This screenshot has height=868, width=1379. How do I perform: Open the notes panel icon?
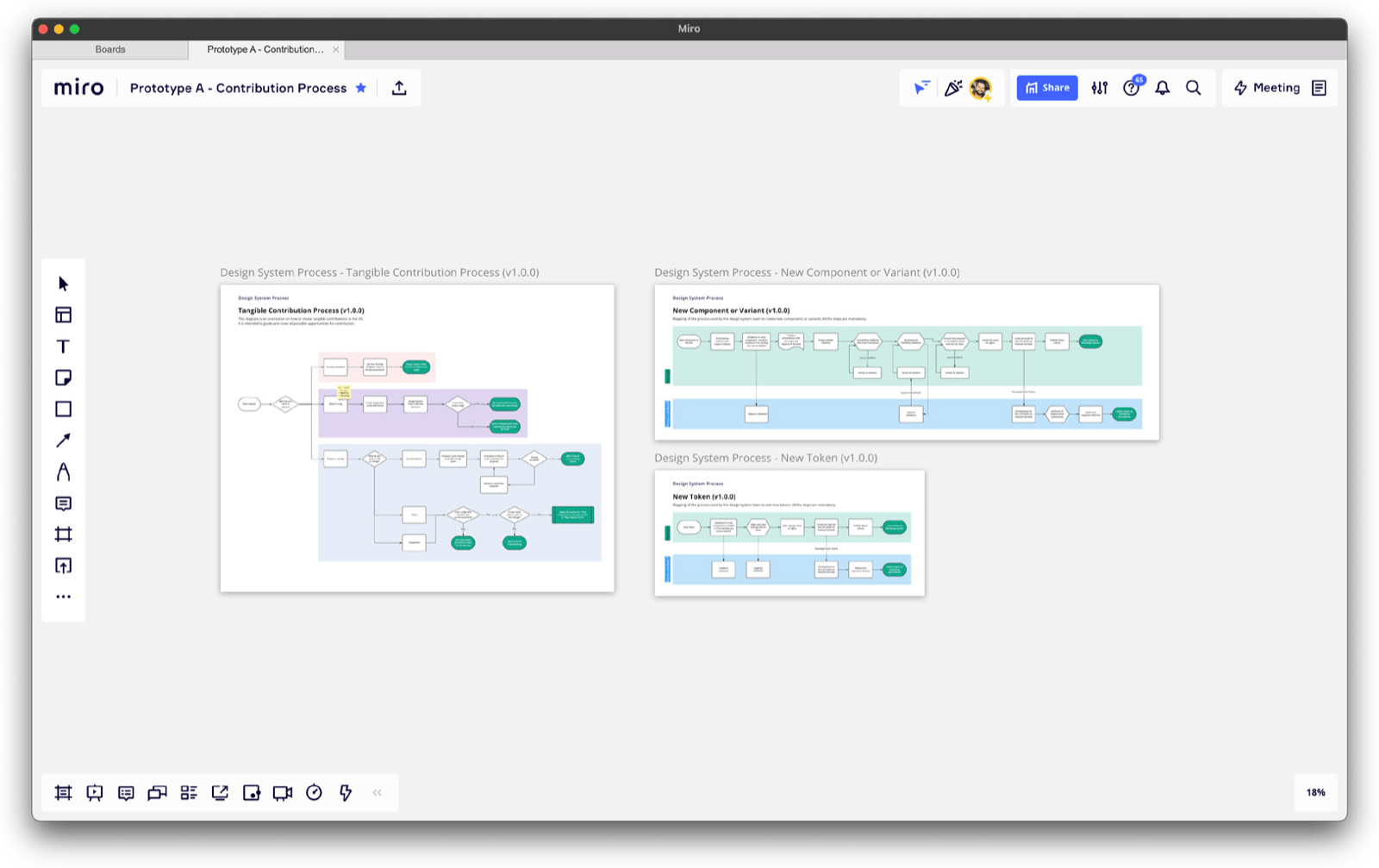(x=1319, y=88)
